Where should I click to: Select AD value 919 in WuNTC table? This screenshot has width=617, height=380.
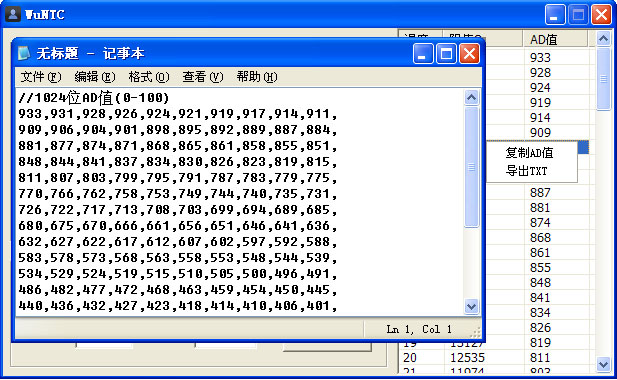[x=540, y=102]
